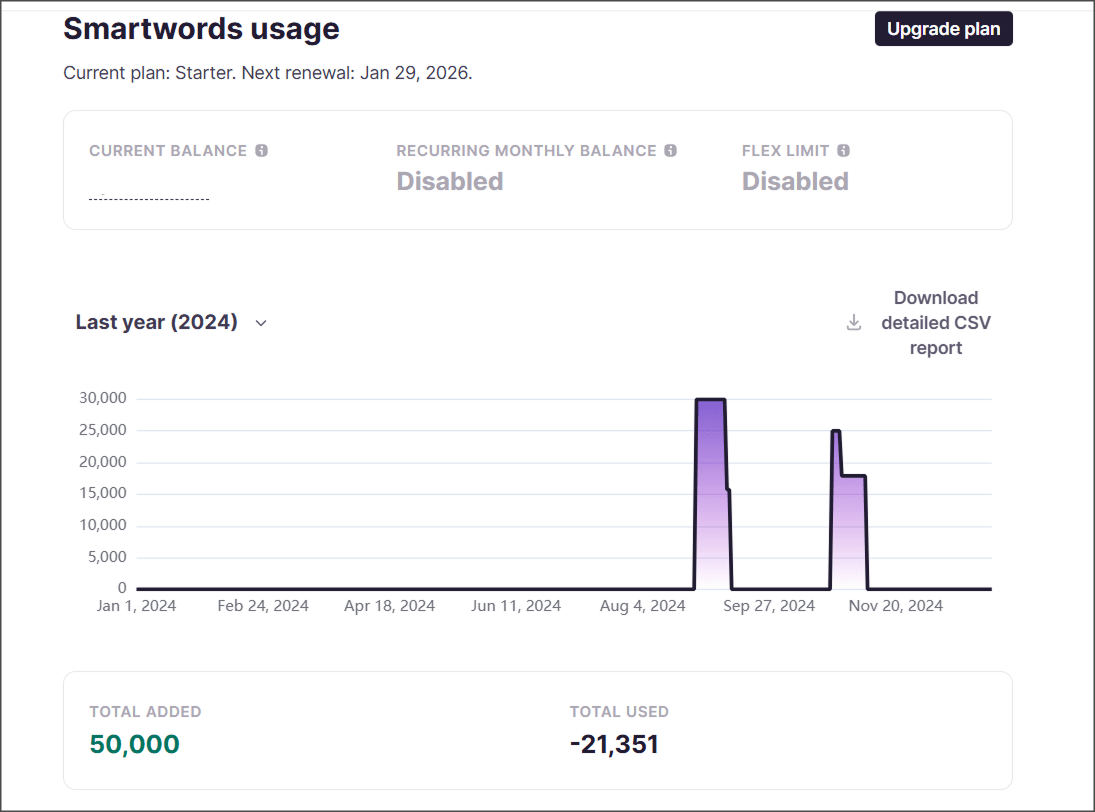Image resolution: width=1095 pixels, height=812 pixels.
Task: Click the Recurring Monthly Balance info icon
Action: [x=670, y=151]
